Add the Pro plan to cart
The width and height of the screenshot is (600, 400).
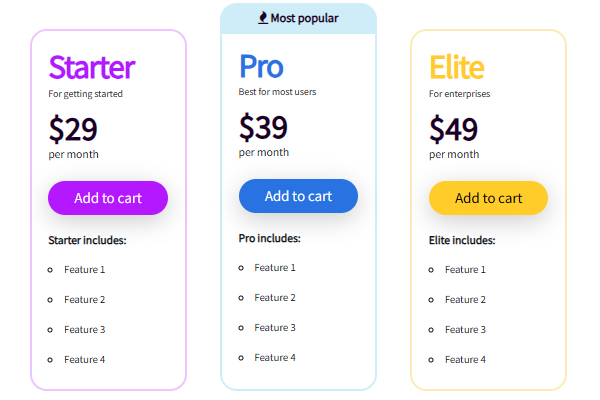[298, 196]
